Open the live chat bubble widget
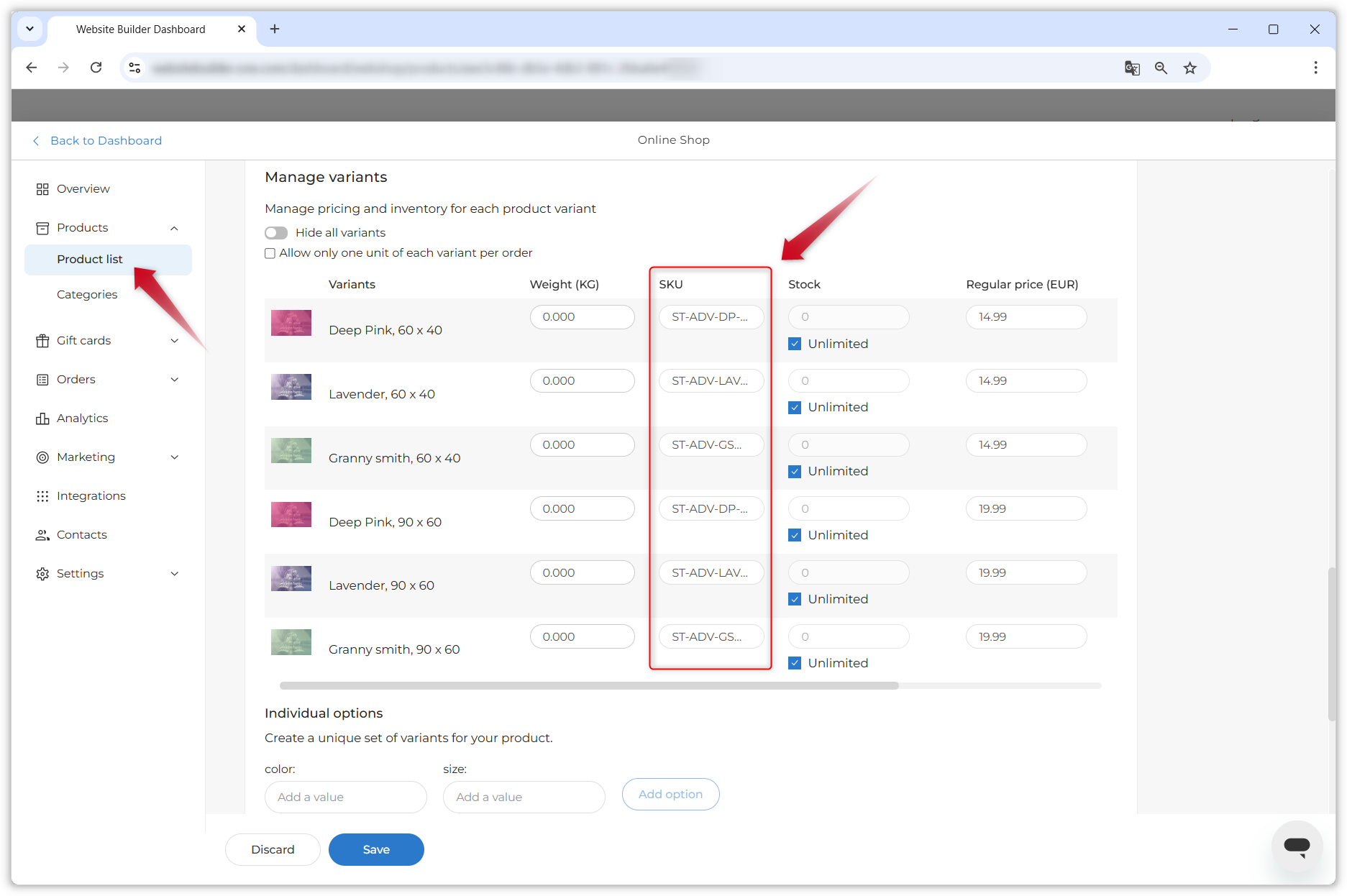The width and height of the screenshot is (1347, 896). [x=1297, y=846]
